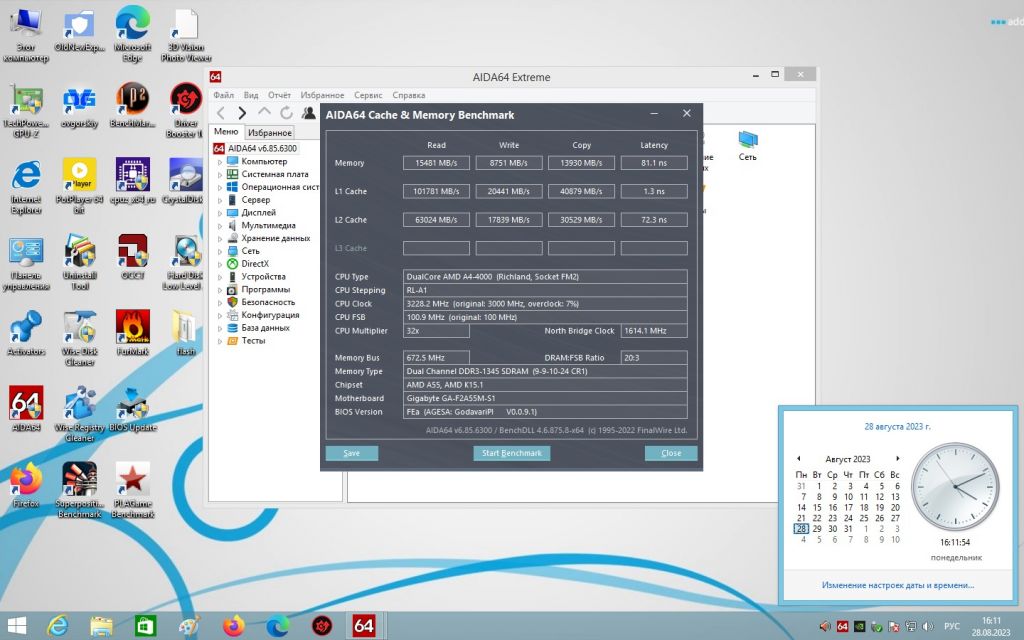Image resolution: width=1024 pixels, height=640 pixels.
Task: Expand the Компьютер node arrow
Action: 220,161
